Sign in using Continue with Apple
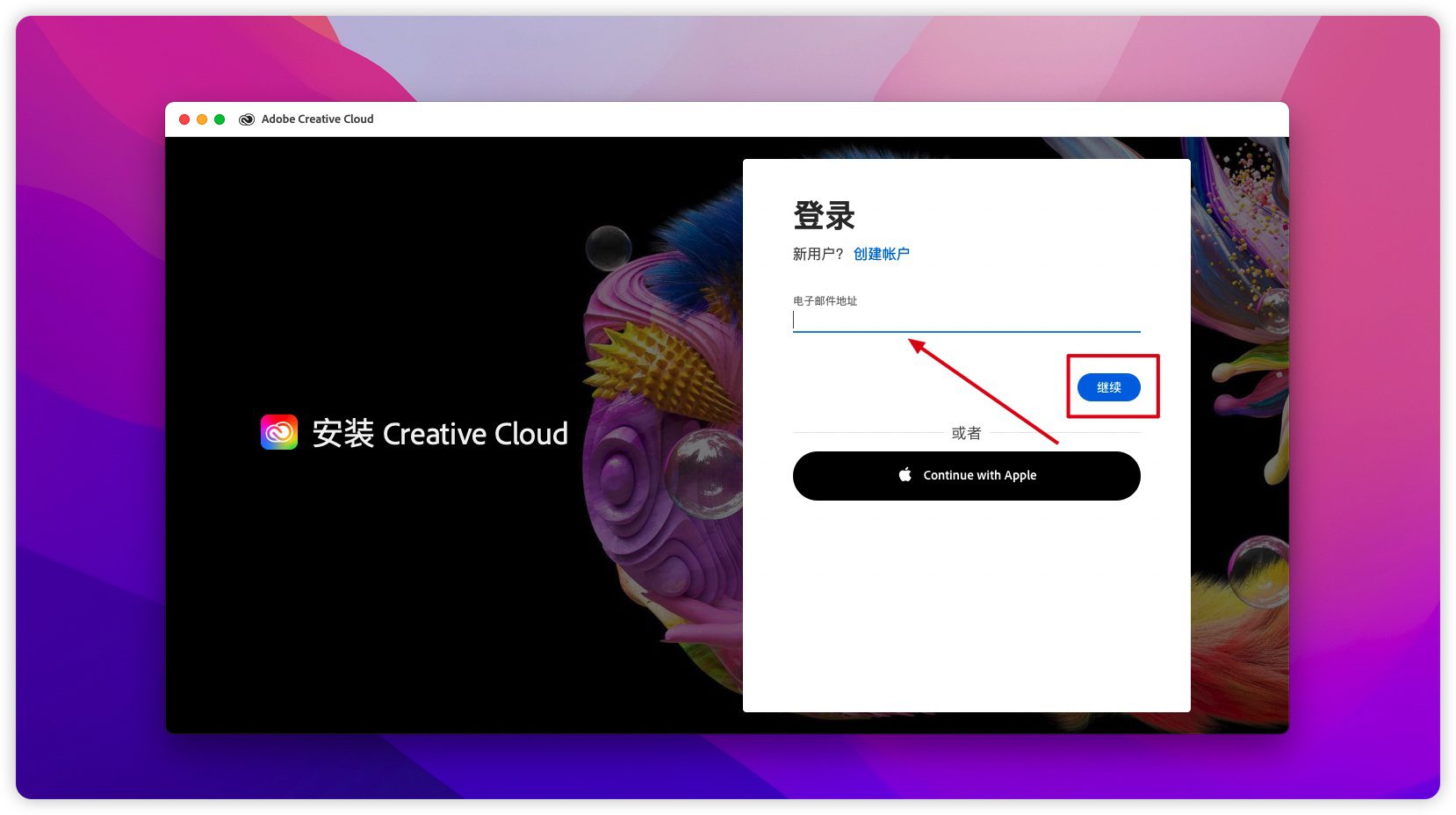 coord(966,476)
